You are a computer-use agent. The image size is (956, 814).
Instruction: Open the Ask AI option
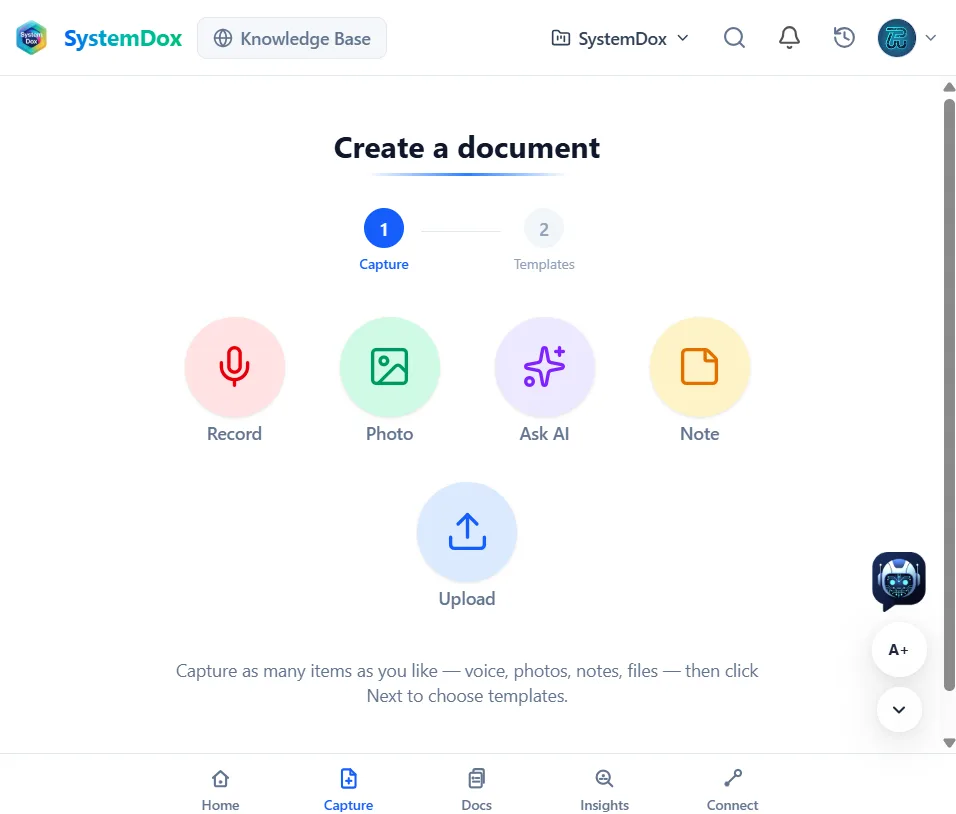(x=544, y=367)
